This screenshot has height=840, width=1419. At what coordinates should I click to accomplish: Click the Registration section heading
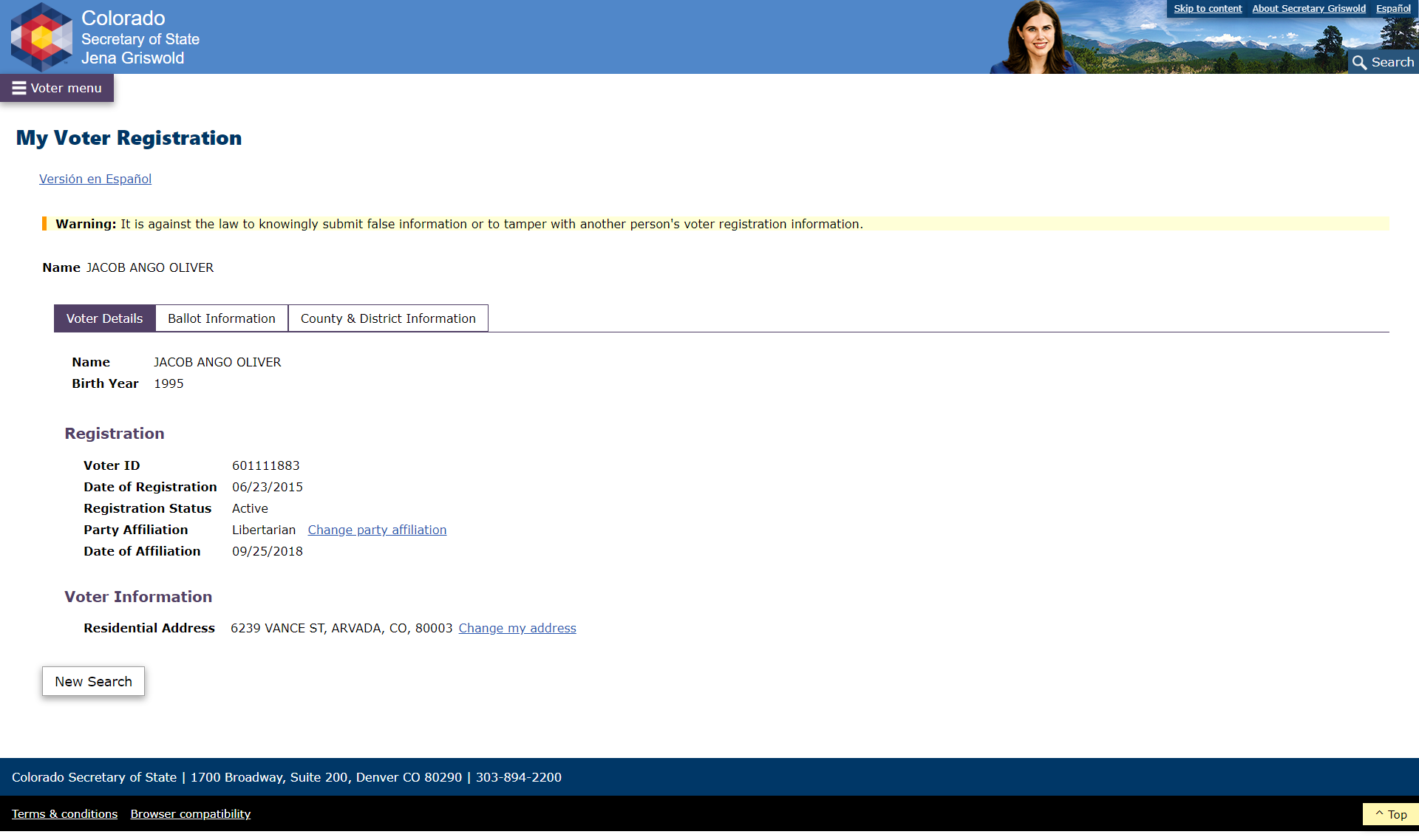115,434
